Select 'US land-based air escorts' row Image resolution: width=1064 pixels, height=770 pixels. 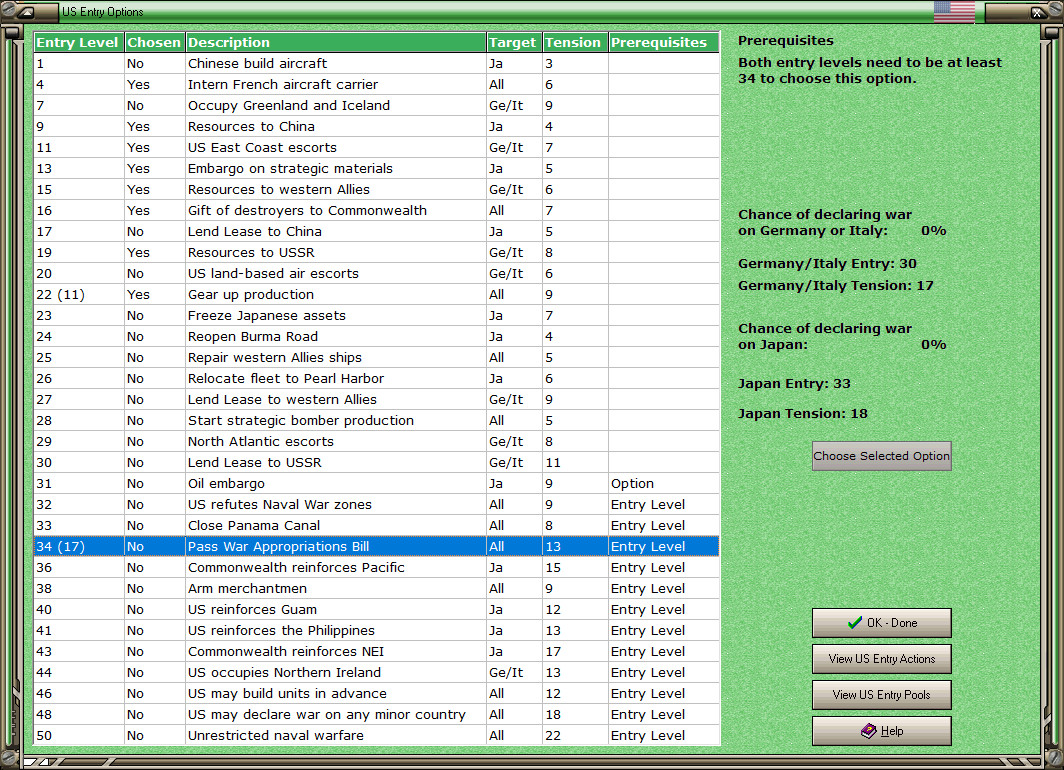click(377, 273)
